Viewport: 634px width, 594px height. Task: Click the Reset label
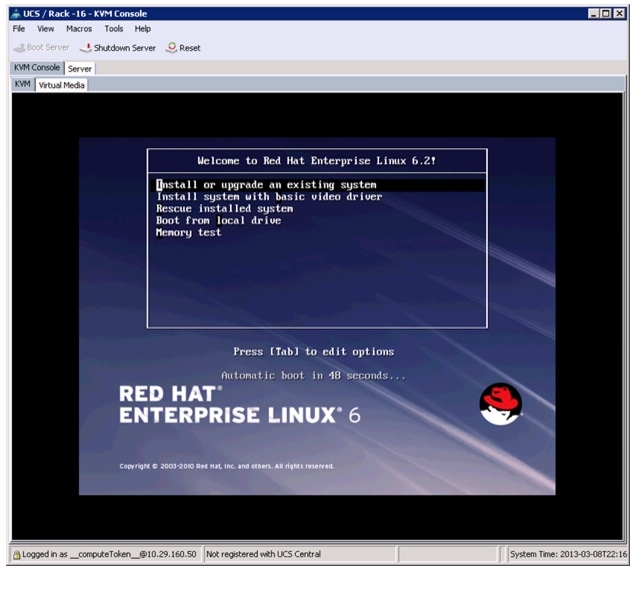pyautogui.click(x=190, y=48)
